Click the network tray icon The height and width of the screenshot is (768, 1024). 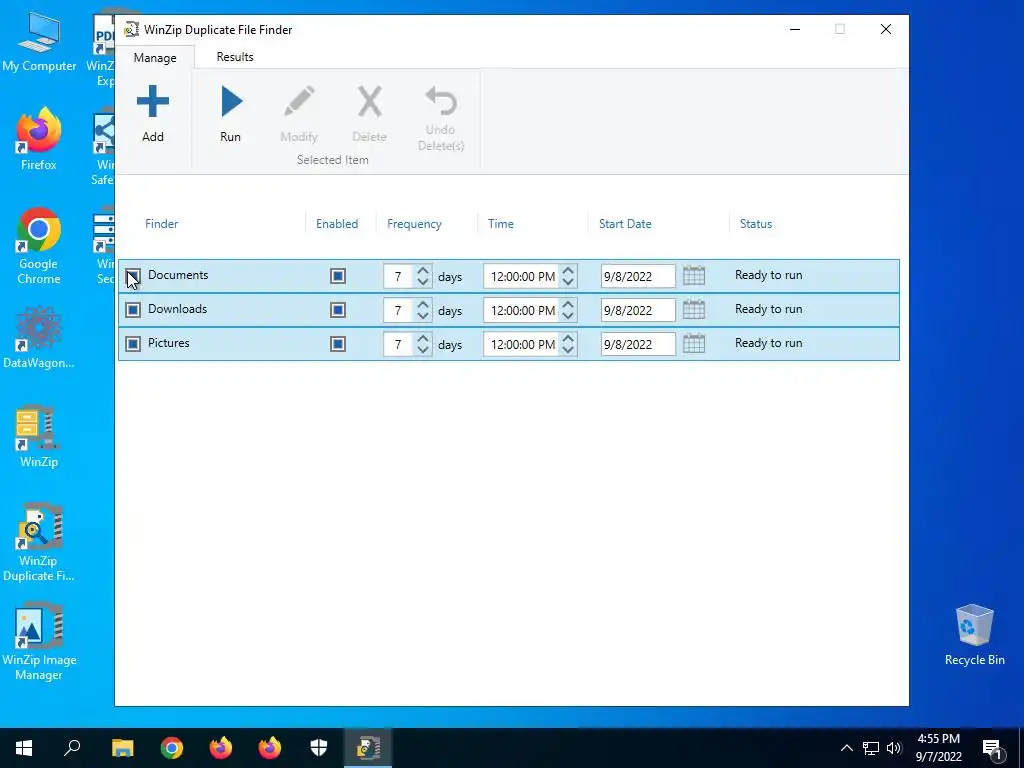click(871, 748)
